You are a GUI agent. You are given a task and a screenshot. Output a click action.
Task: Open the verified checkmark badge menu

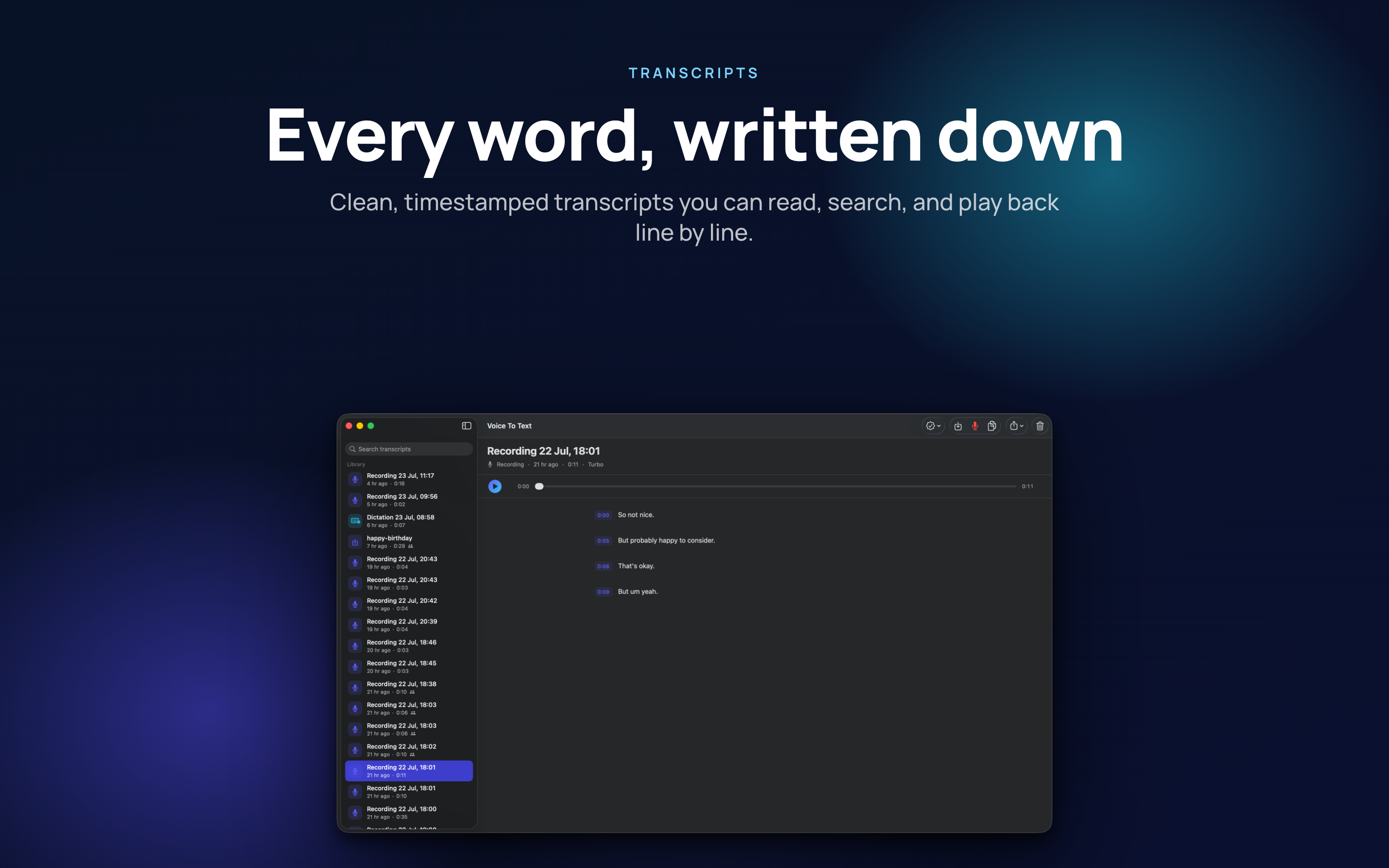(933, 426)
